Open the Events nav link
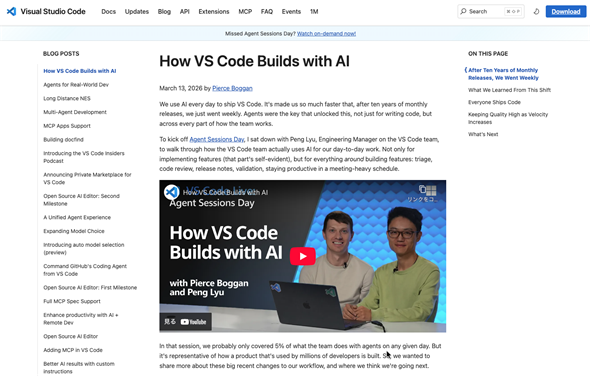 tap(291, 12)
